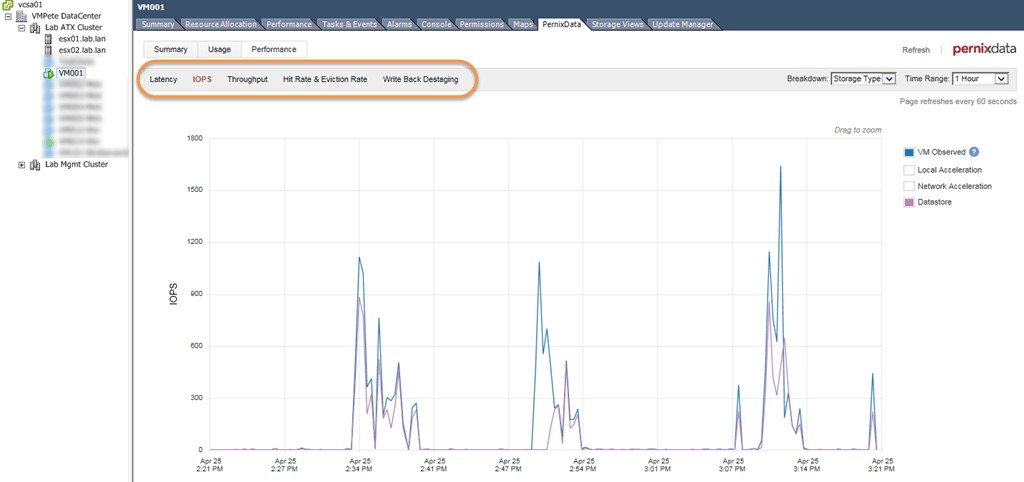Click the VM001 virtual machine icon
This screenshot has height=482, width=1024.
(x=48, y=72)
